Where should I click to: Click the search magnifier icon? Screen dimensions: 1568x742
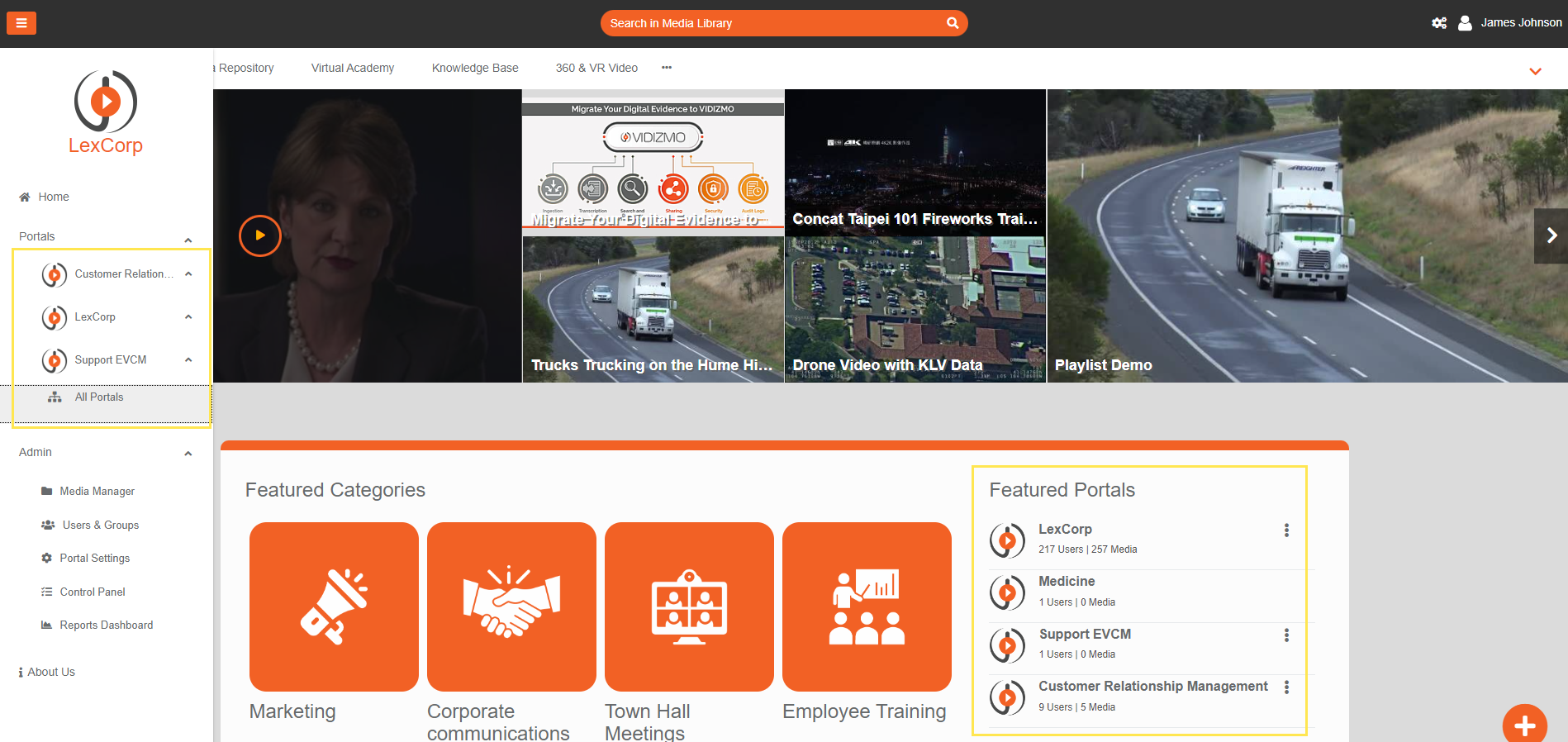point(952,23)
